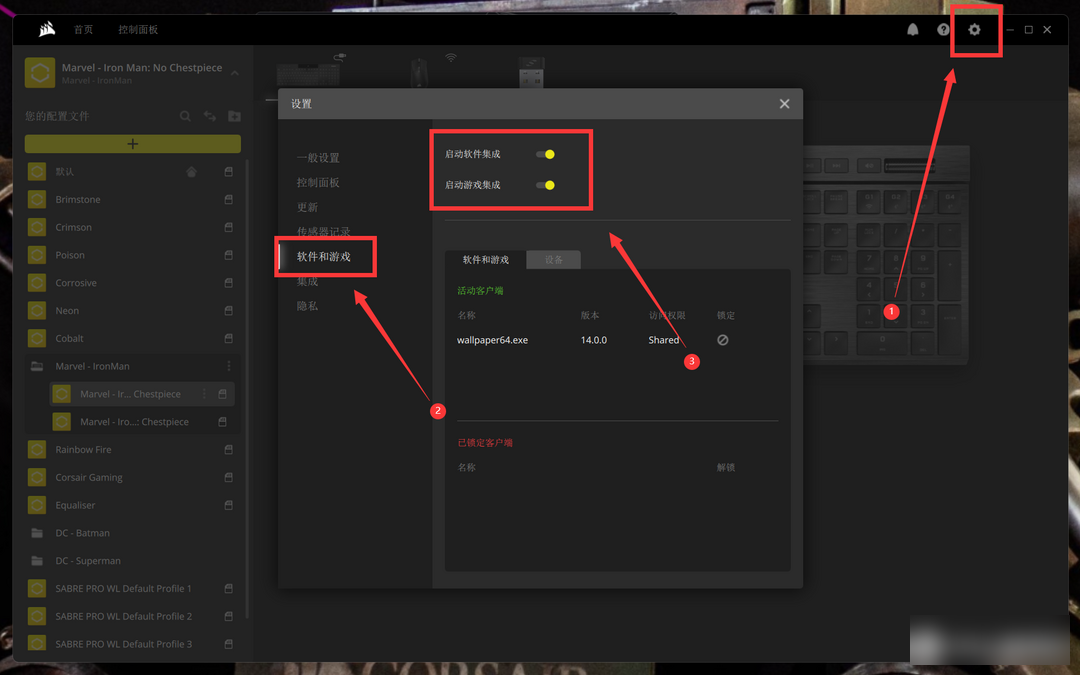Click the yellow profile icon beside Corrosive
This screenshot has width=1080, height=675.
click(37, 282)
